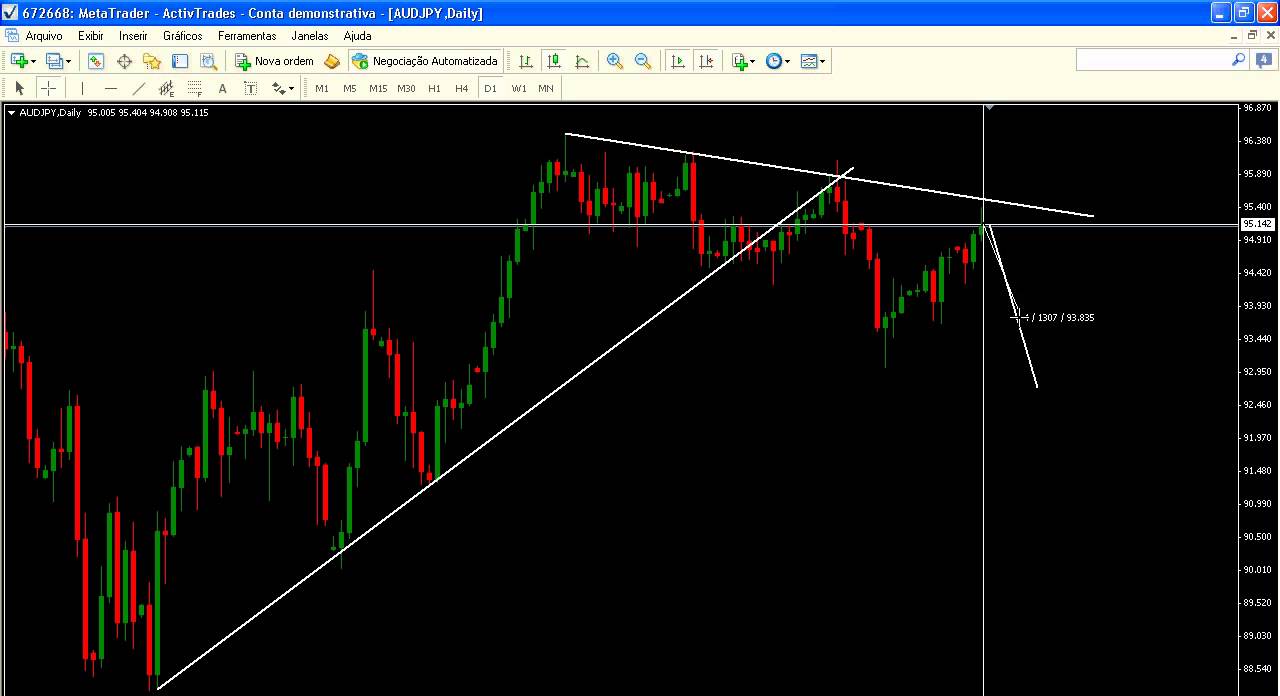Select the text label tool
1280x696 pixels.
[250, 88]
